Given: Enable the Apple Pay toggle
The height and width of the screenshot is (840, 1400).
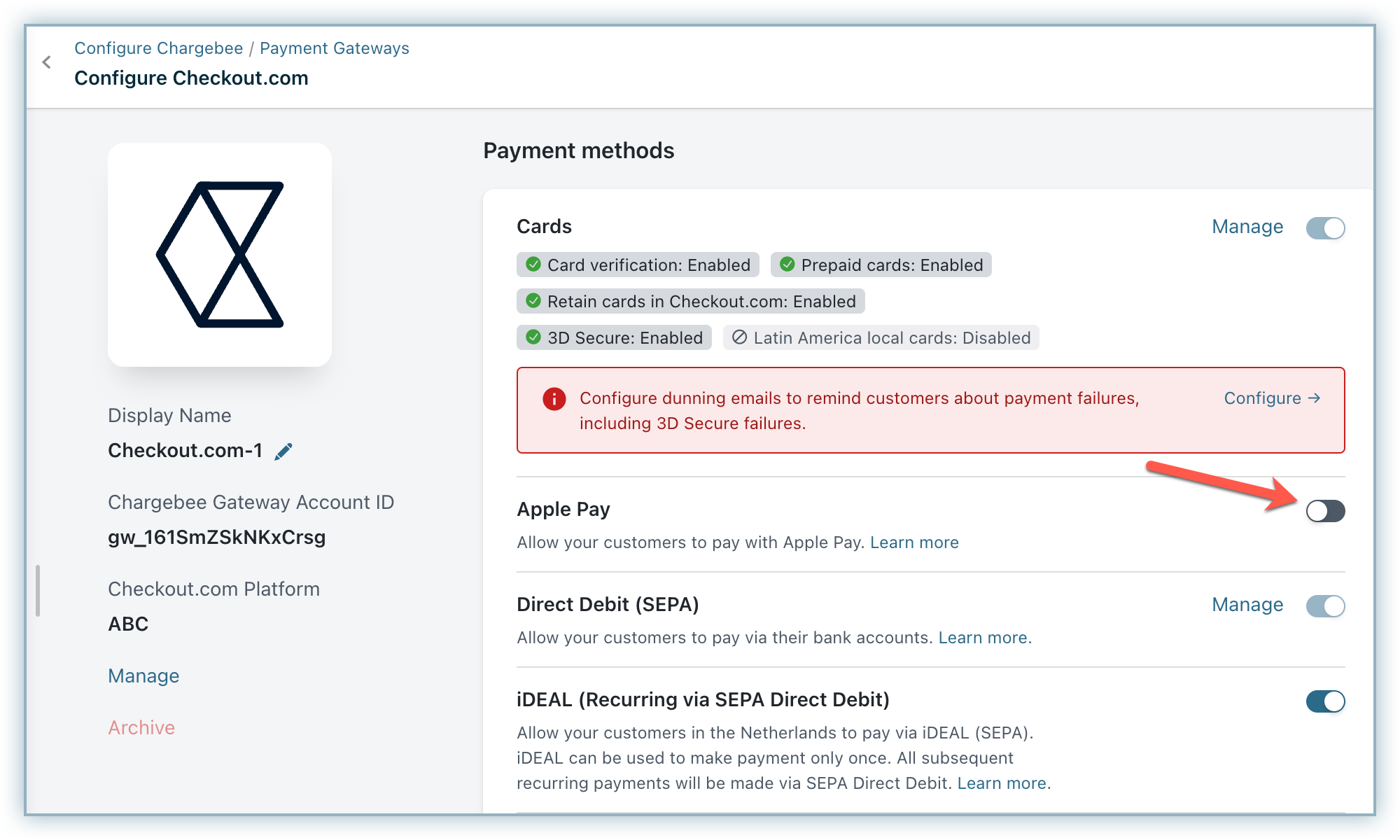Looking at the screenshot, I should coord(1325,511).
